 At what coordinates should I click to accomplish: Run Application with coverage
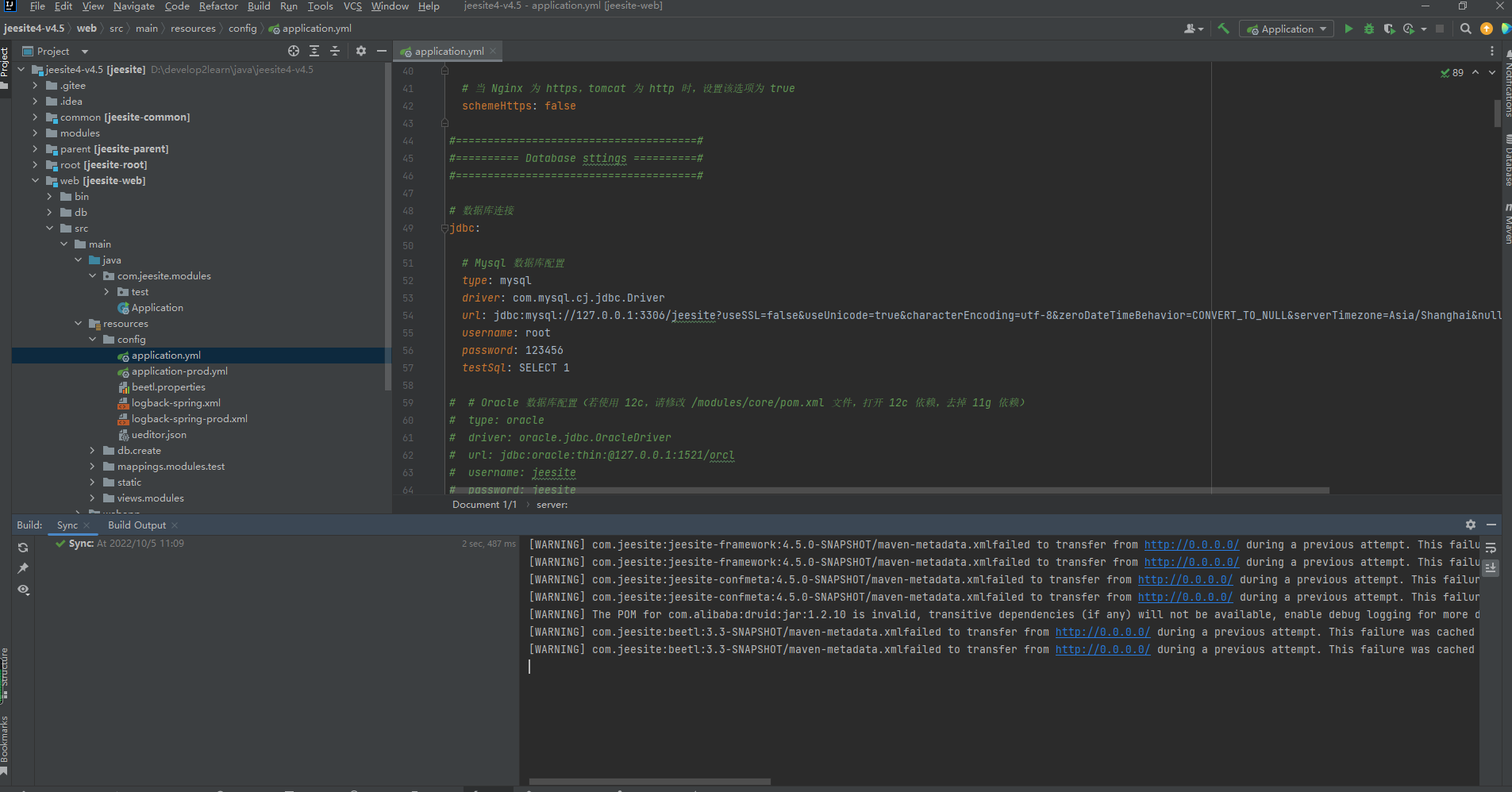point(1389,29)
